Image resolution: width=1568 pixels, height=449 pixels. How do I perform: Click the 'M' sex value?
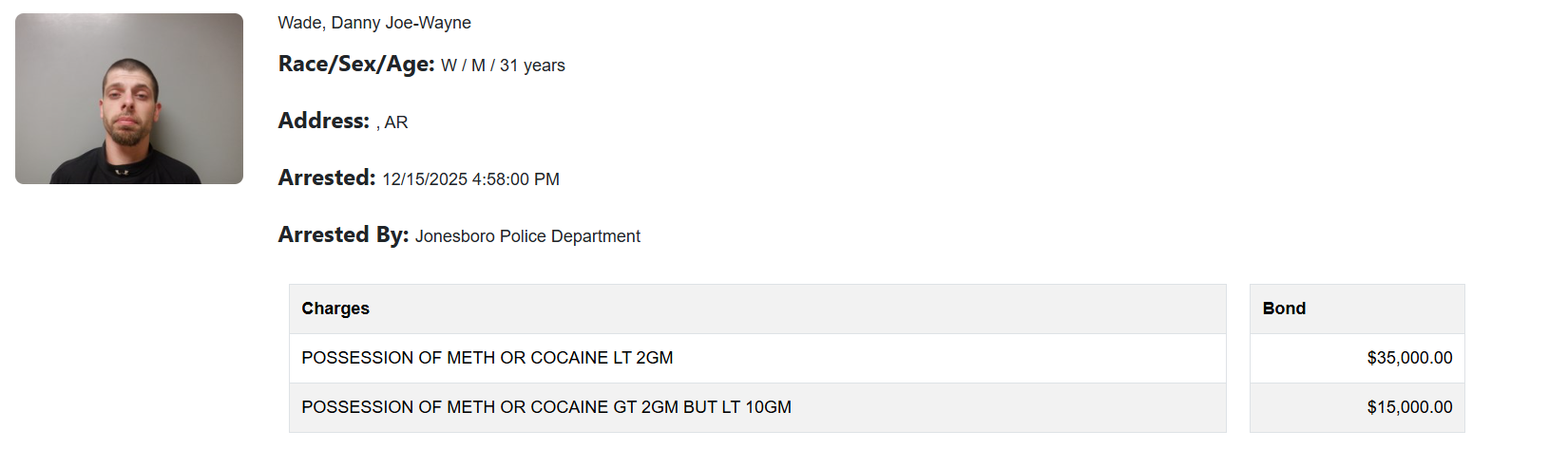point(478,65)
